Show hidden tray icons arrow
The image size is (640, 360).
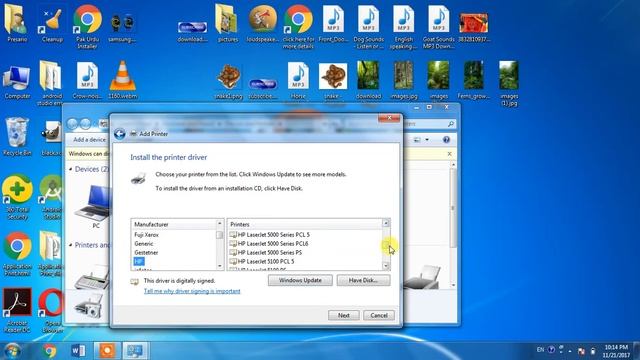(x=570, y=351)
